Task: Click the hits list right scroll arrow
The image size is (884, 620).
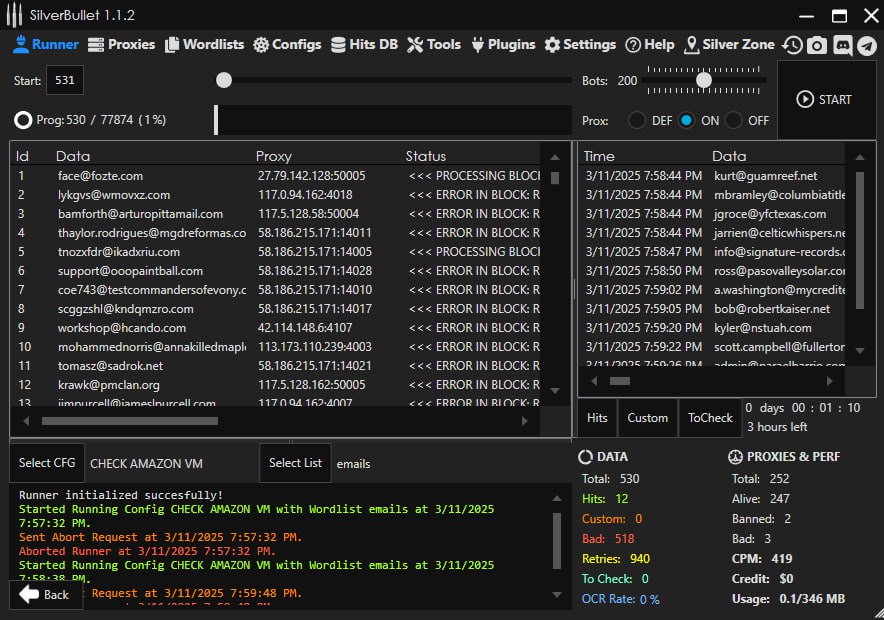Action: click(x=829, y=381)
